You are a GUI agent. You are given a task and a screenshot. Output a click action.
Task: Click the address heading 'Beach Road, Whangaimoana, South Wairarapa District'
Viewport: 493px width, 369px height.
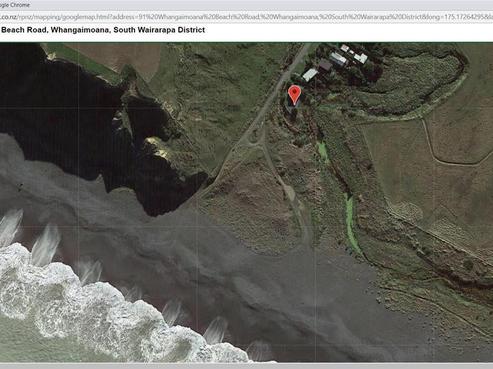(x=103, y=30)
